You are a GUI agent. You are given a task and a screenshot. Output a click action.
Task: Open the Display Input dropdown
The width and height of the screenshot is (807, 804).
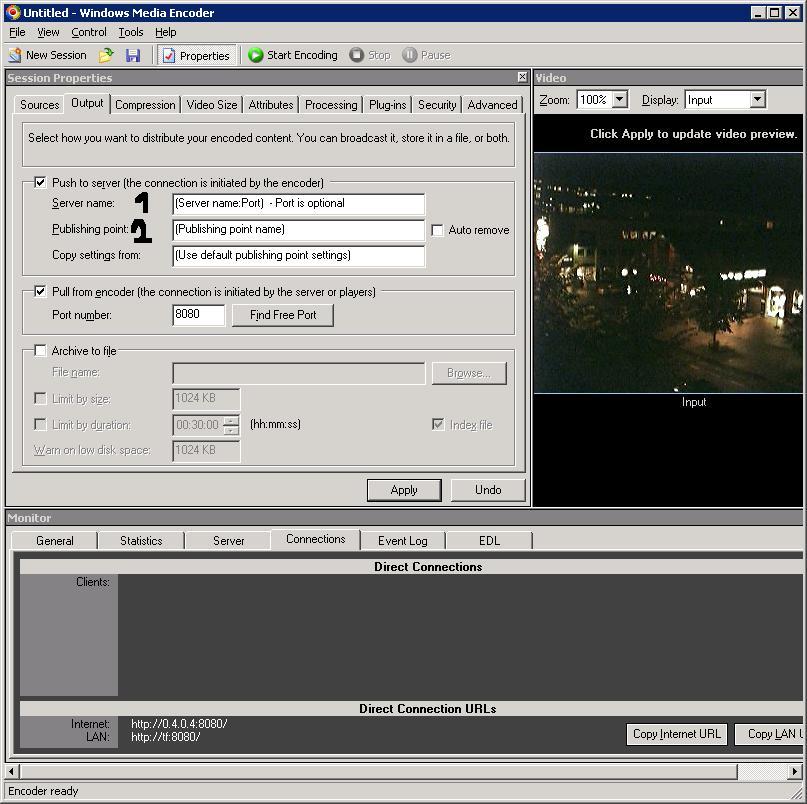[x=757, y=99]
